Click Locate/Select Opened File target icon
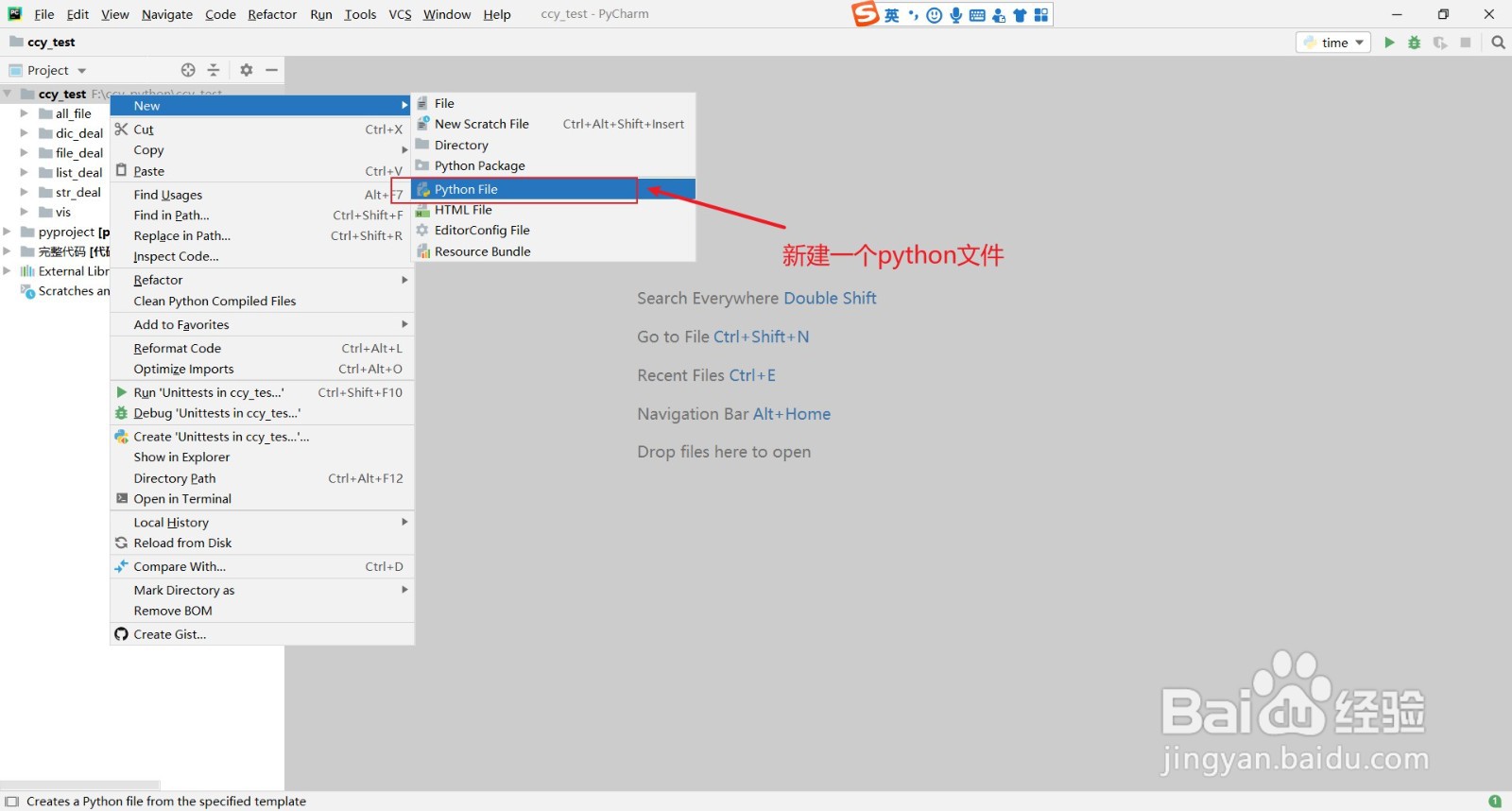The width and height of the screenshot is (1512, 811). coord(188,70)
